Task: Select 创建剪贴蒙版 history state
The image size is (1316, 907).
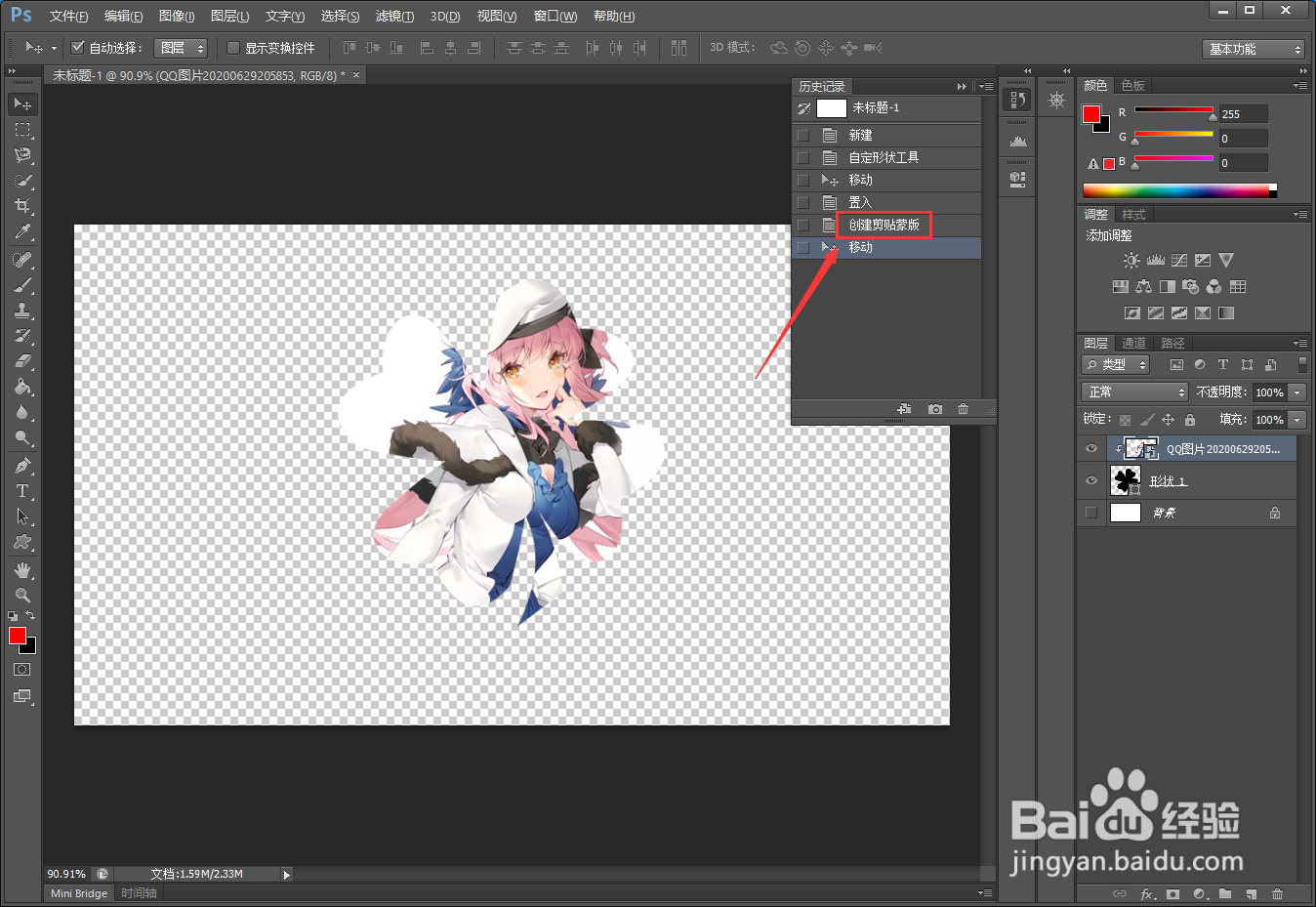Action: (x=886, y=225)
